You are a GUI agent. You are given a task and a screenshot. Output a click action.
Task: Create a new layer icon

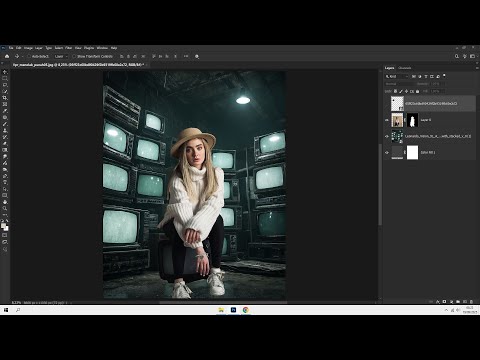(x=465, y=302)
